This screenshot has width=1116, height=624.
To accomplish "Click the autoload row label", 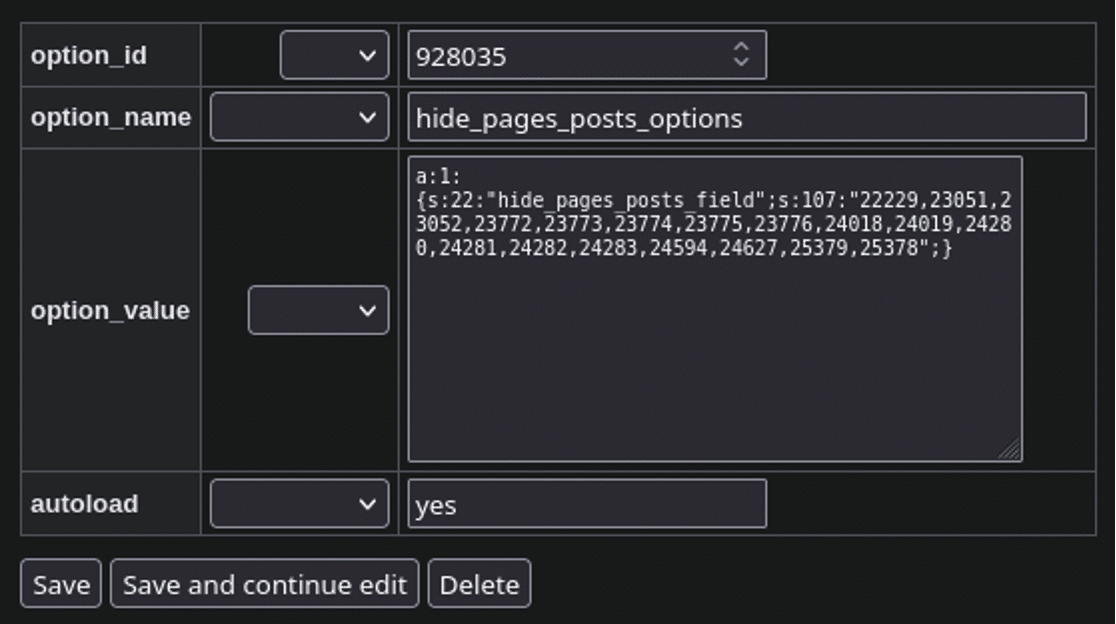I will 85,504.
